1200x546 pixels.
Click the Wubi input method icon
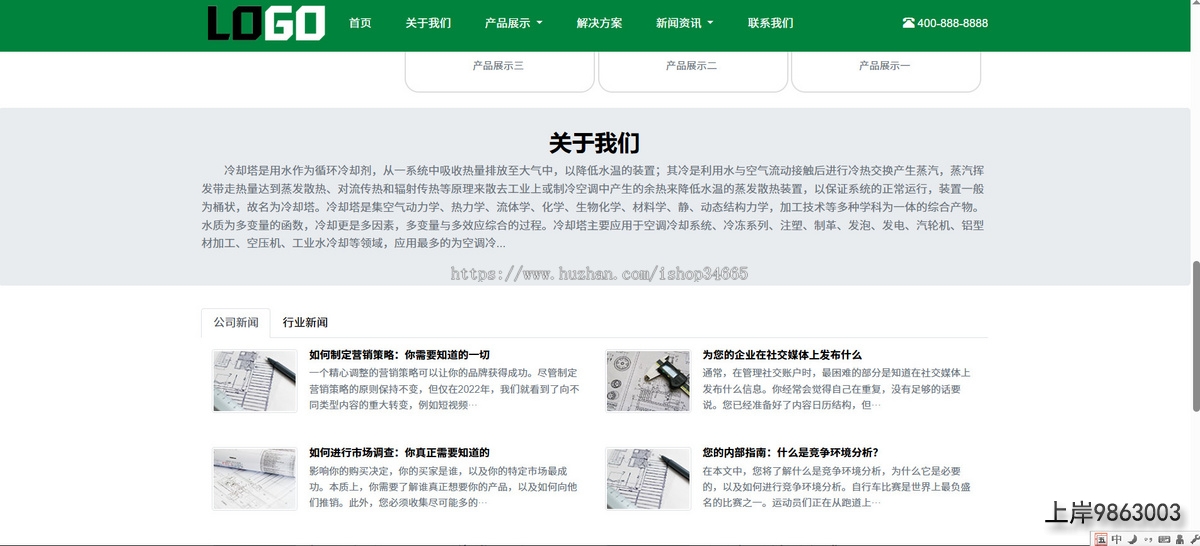pyautogui.click(x=1101, y=539)
